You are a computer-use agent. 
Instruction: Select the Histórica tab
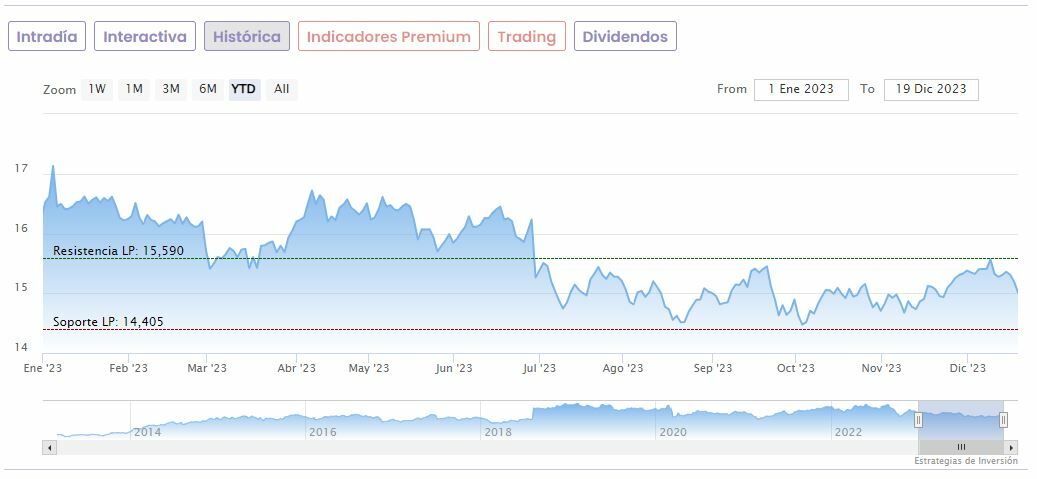coord(247,37)
